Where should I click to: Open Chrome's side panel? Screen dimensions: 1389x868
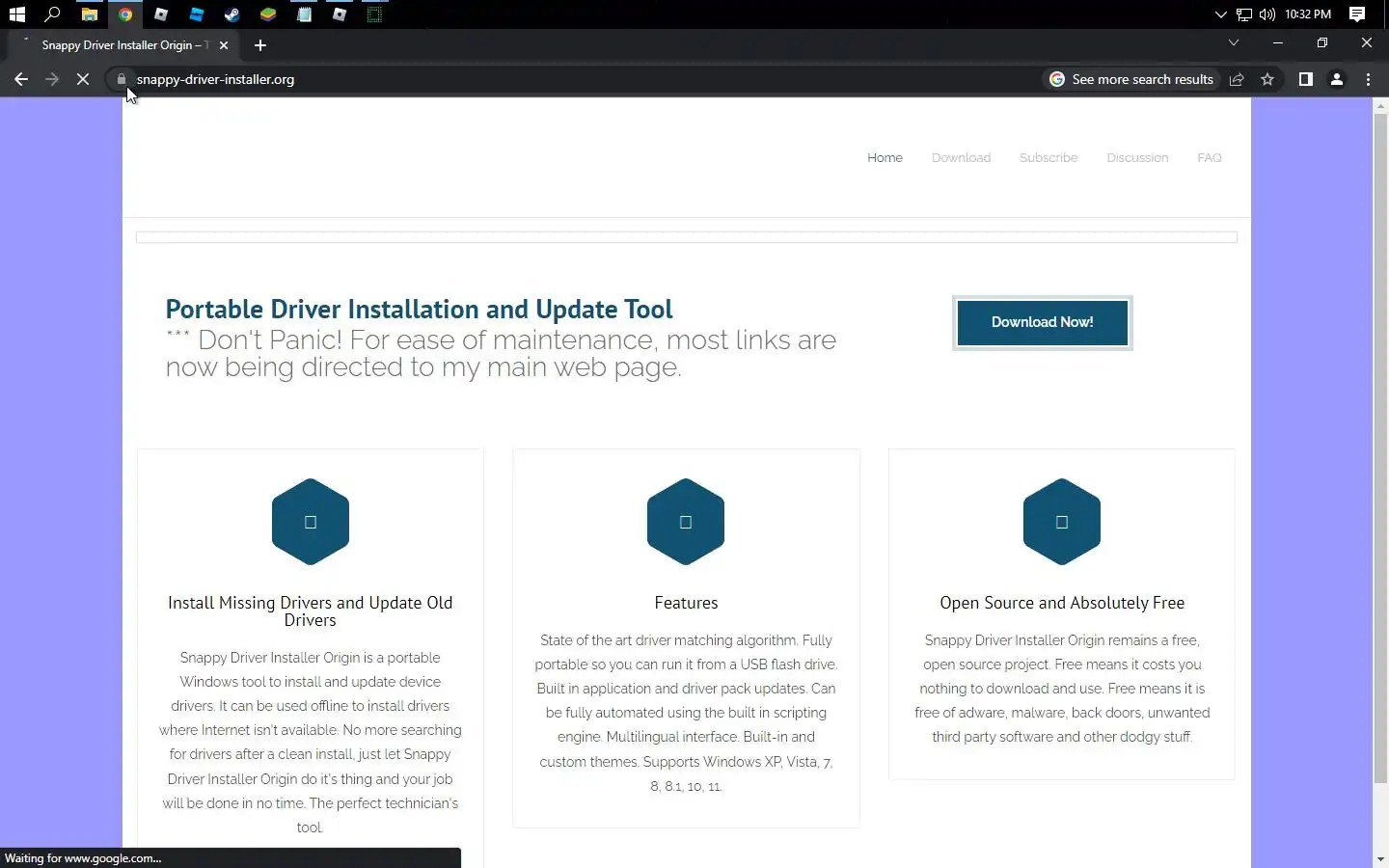[1306, 79]
